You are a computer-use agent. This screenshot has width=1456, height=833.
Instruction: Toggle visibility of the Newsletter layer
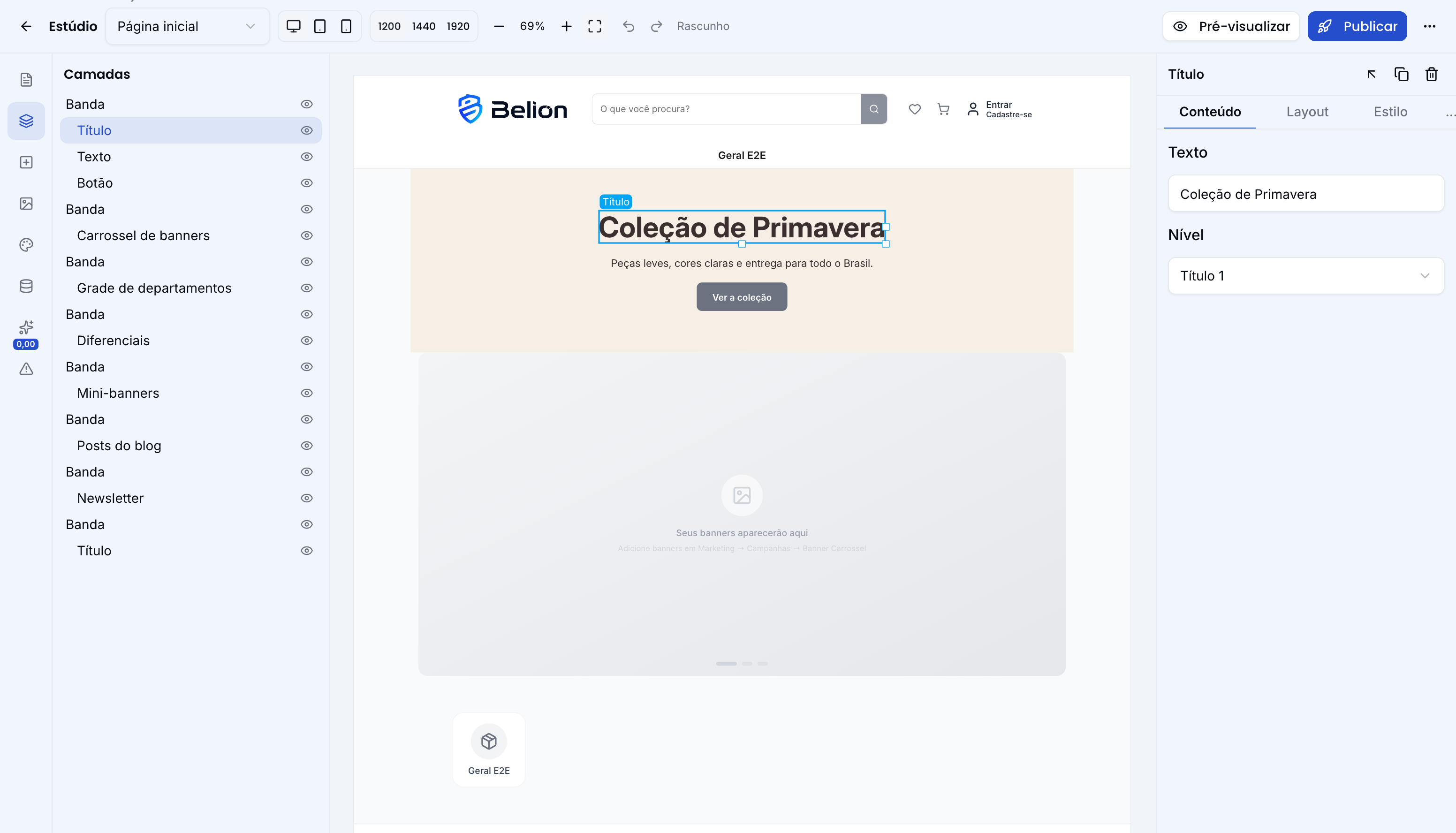(307, 498)
